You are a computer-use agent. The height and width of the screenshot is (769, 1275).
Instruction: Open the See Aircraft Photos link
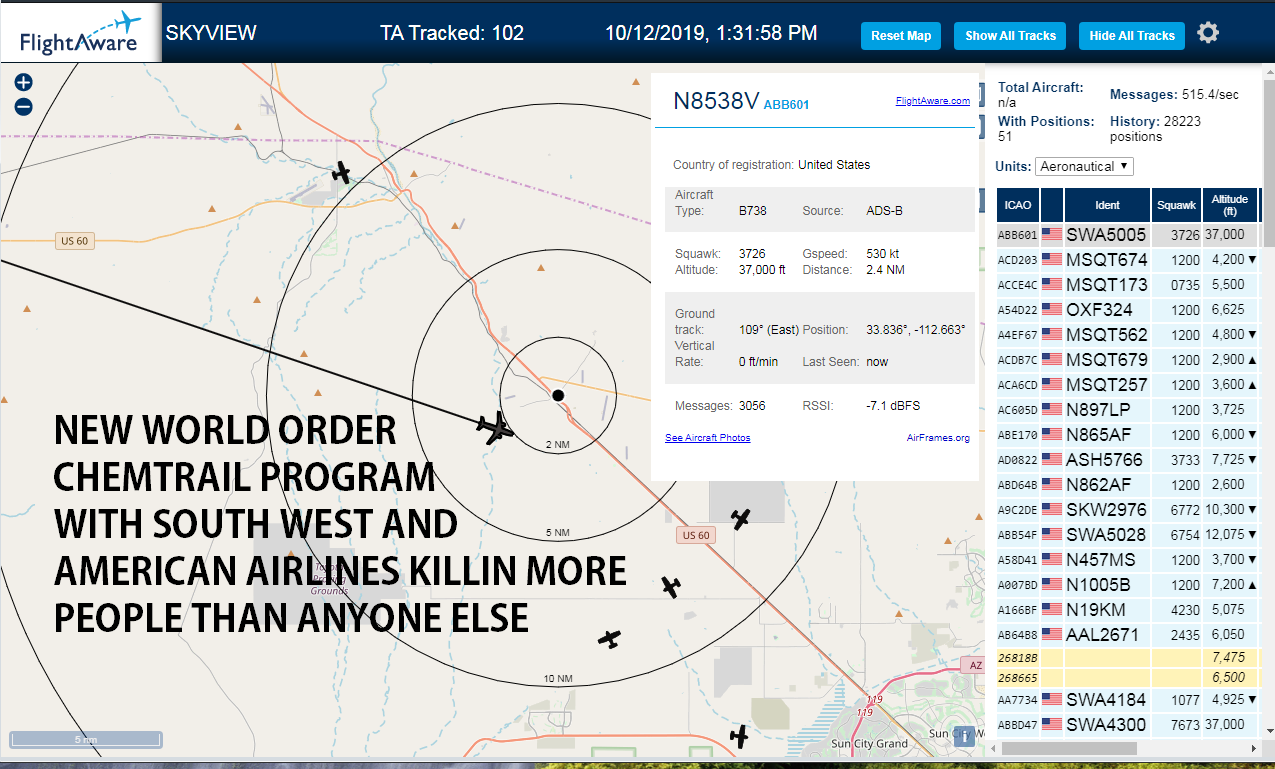click(707, 438)
